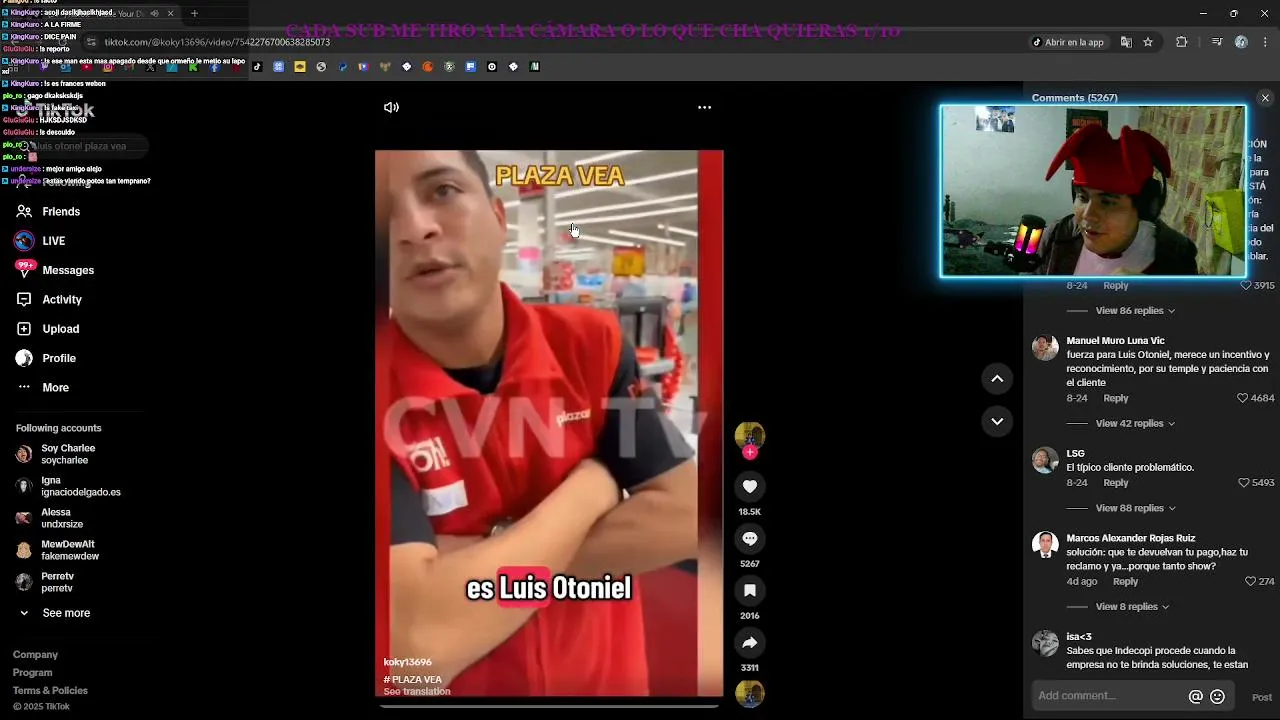Save the video with bookmark icon
Screen dimensions: 1280x720
pyautogui.click(x=749, y=591)
